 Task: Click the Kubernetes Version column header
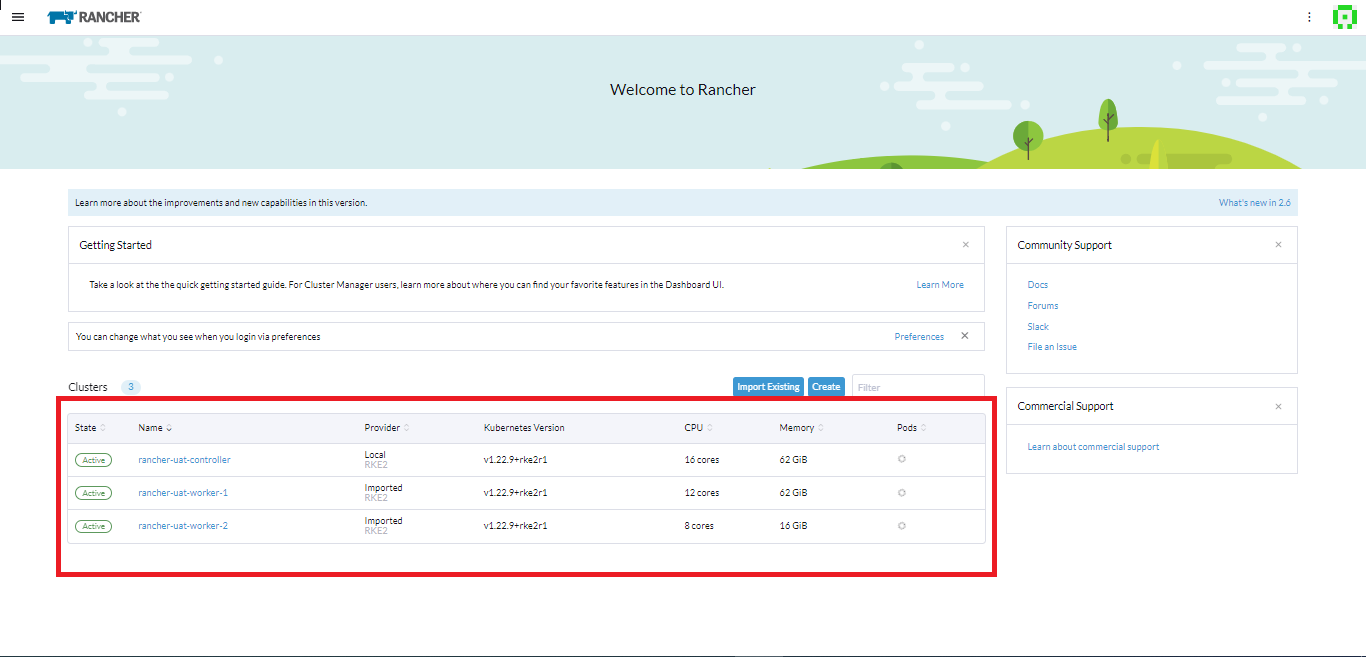(x=524, y=428)
